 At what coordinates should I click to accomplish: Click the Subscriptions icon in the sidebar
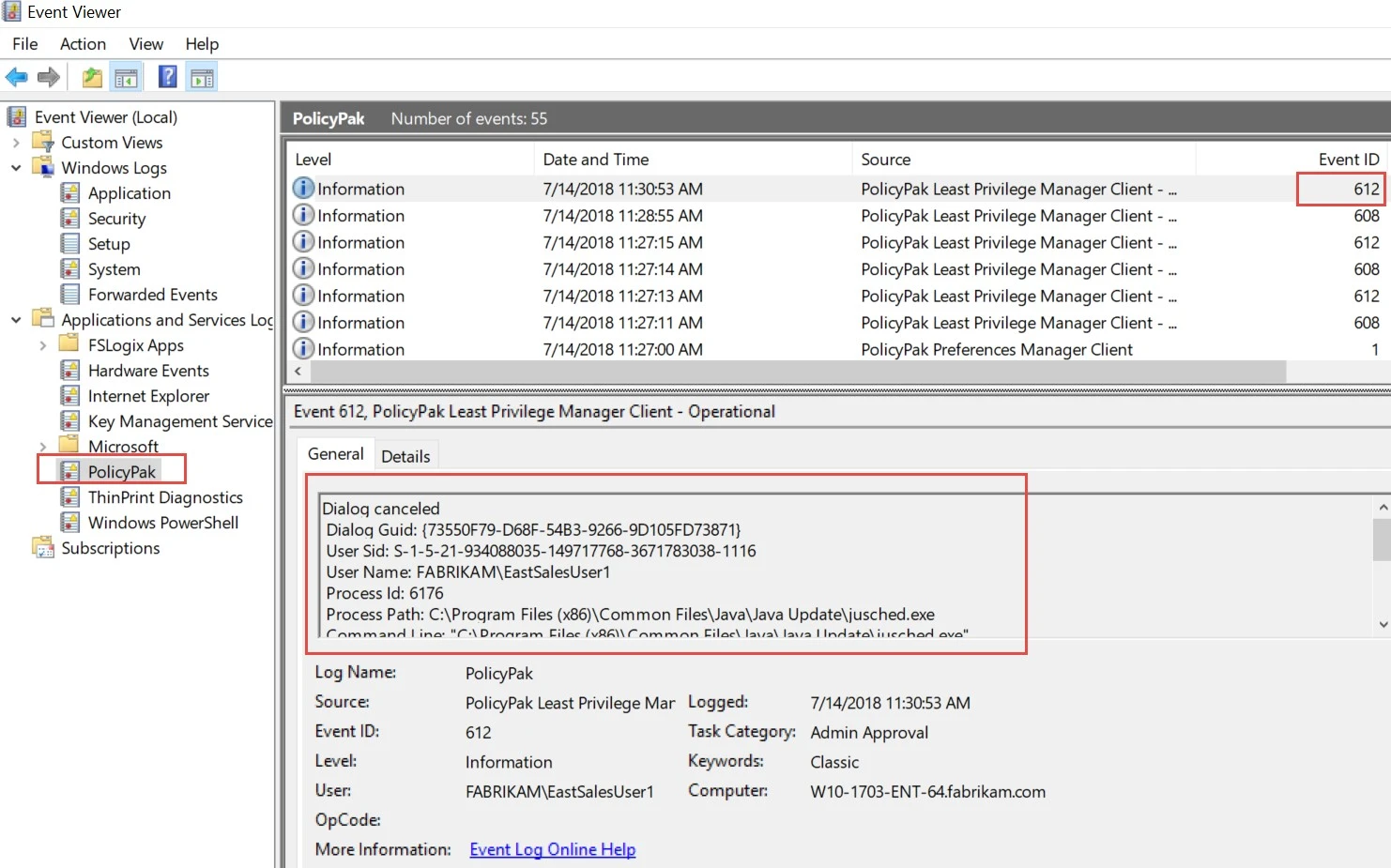tap(43, 547)
